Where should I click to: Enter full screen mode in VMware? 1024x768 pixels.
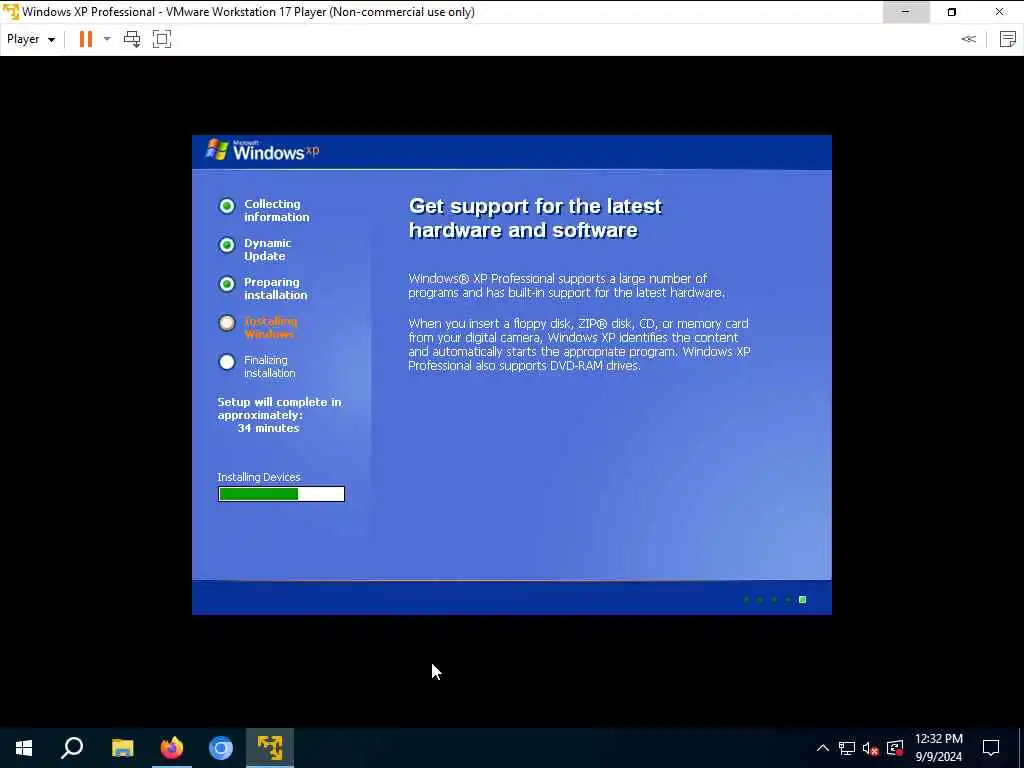pyautogui.click(x=162, y=39)
